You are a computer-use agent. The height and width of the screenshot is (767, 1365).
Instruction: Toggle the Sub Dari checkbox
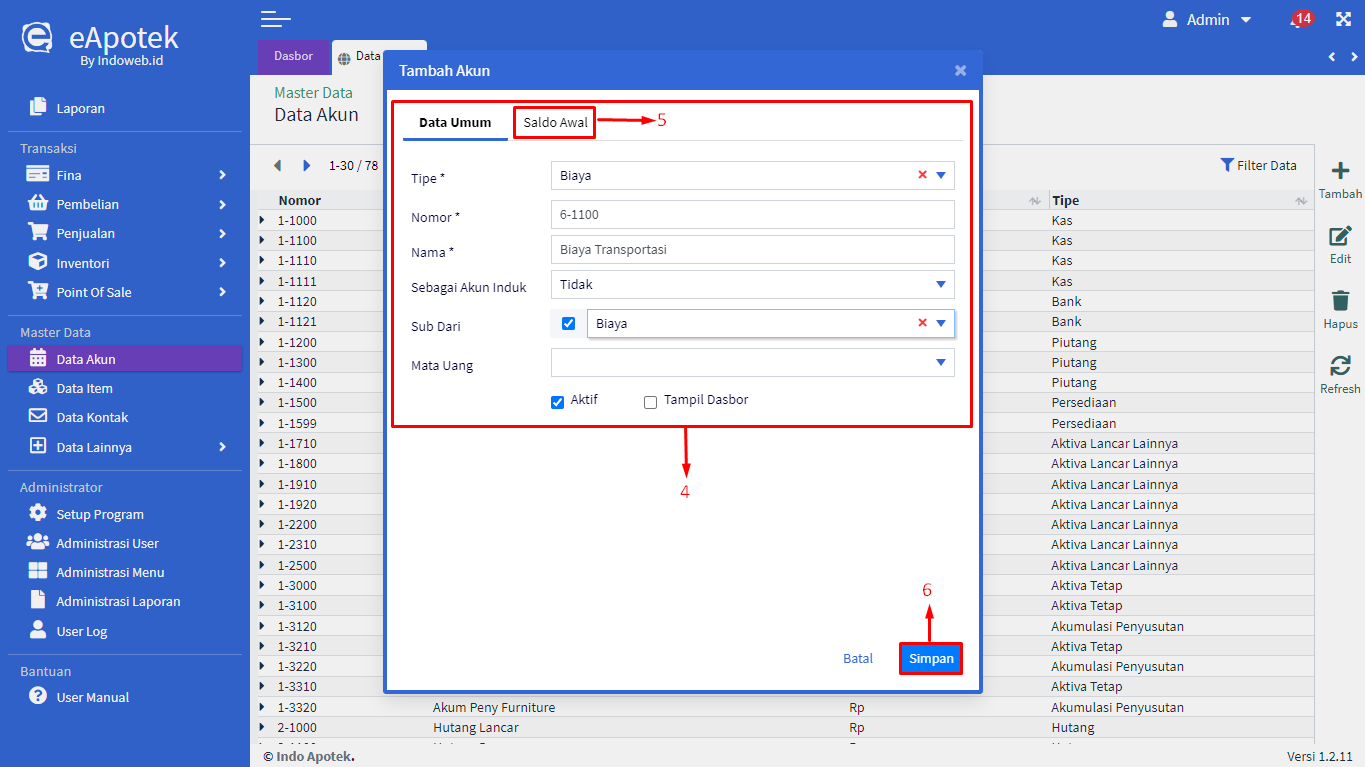pos(568,324)
